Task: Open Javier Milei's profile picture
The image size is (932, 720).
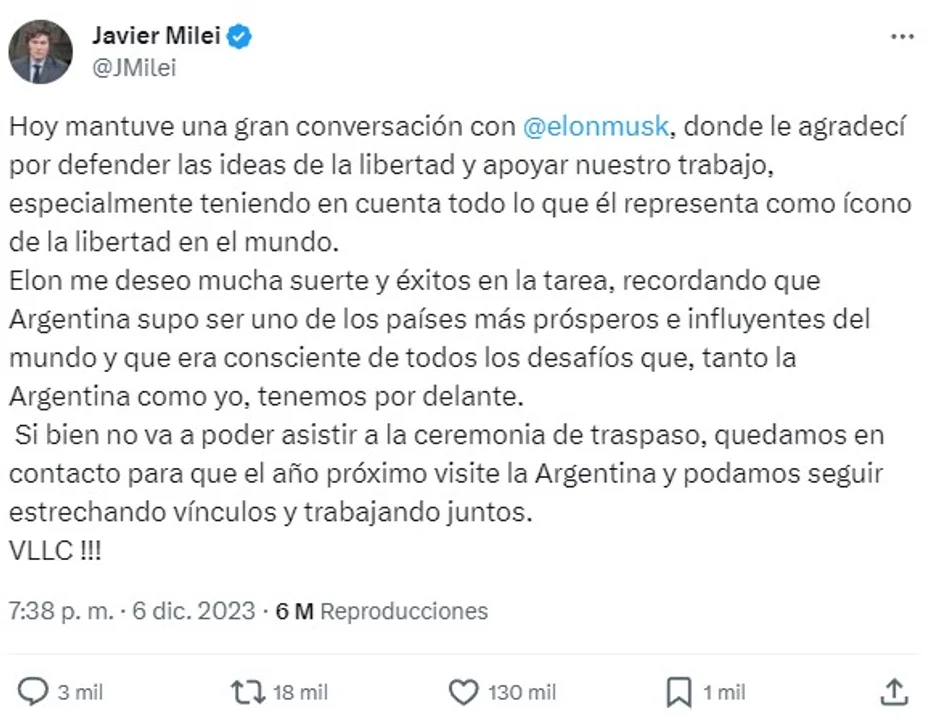Action: [x=40, y=51]
